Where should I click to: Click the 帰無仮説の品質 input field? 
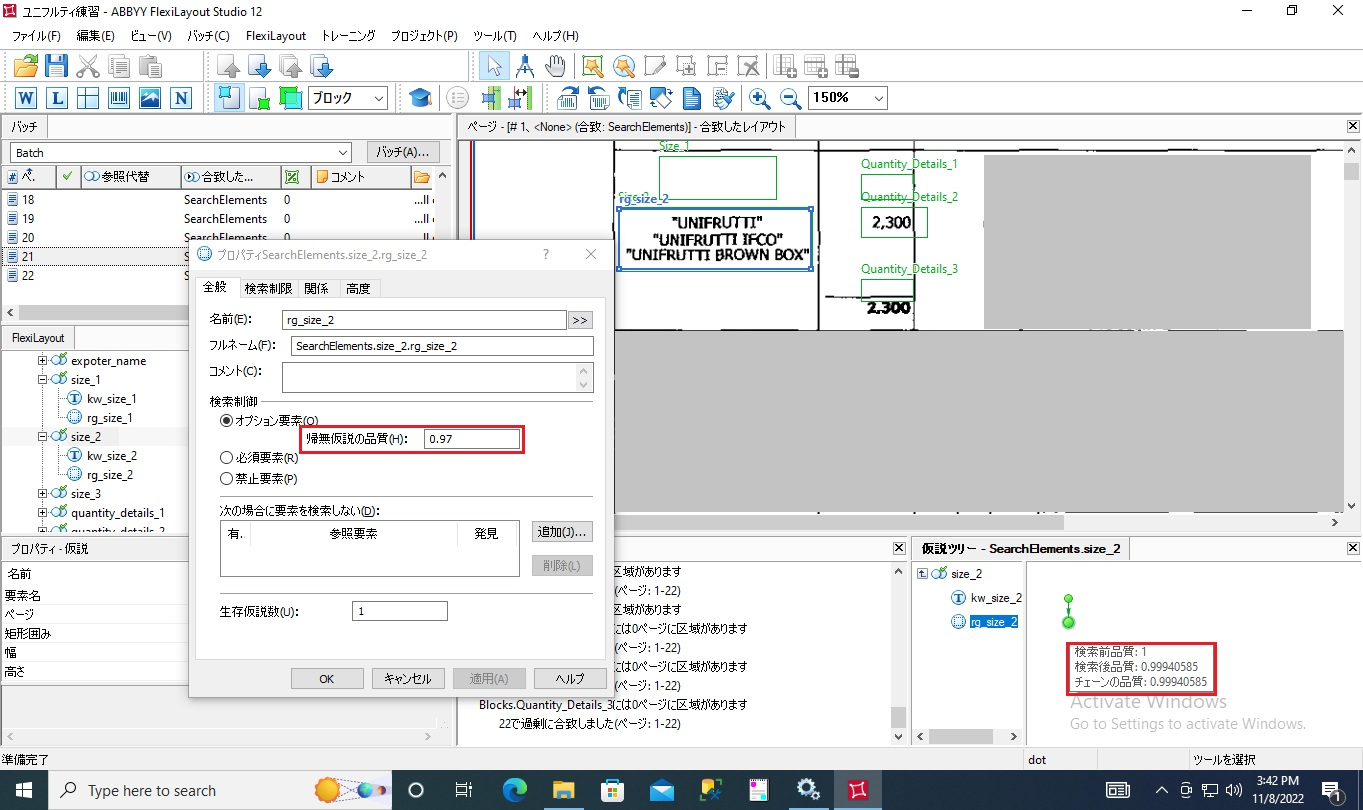472,439
